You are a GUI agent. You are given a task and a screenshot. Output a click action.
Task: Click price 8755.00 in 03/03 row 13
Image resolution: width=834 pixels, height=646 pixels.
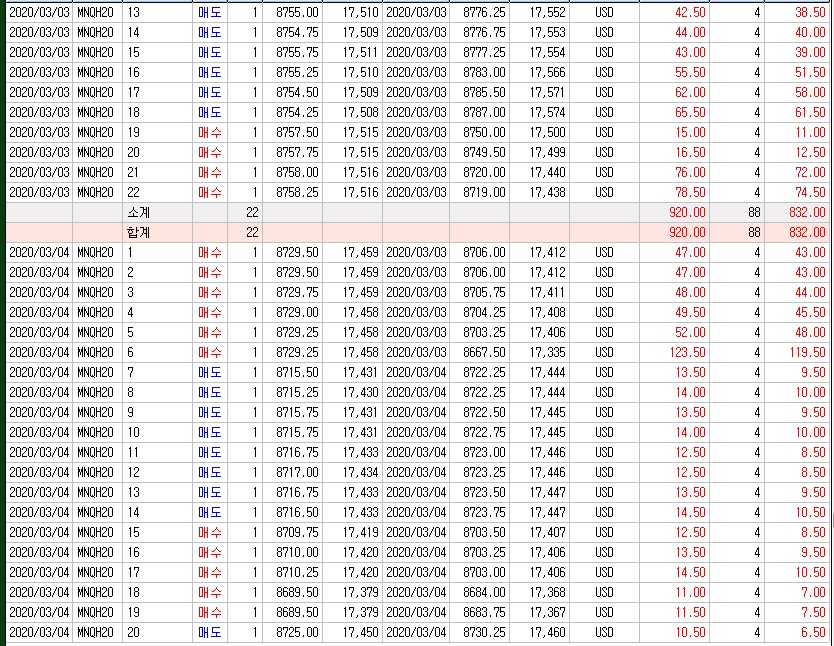point(297,12)
